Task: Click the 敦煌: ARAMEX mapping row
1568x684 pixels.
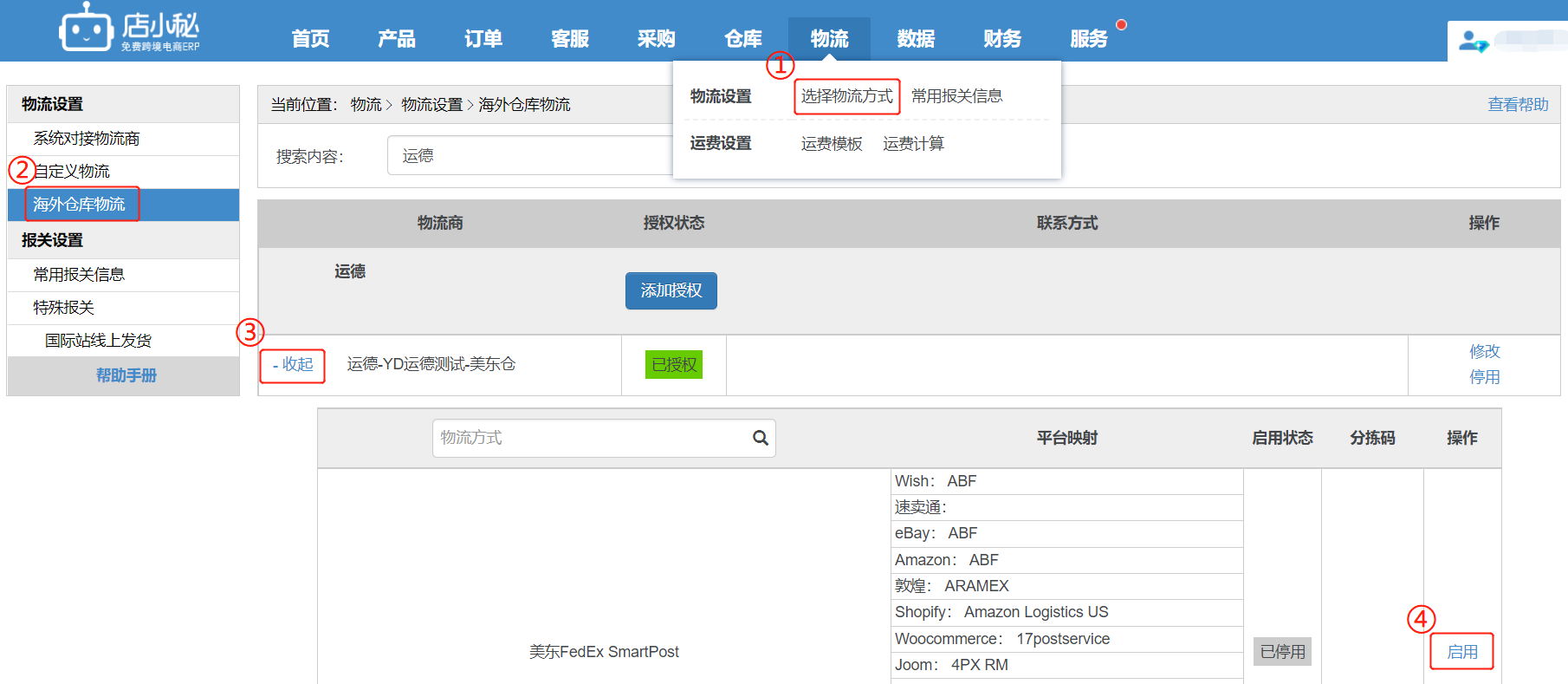Action: (x=1066, y=587)
